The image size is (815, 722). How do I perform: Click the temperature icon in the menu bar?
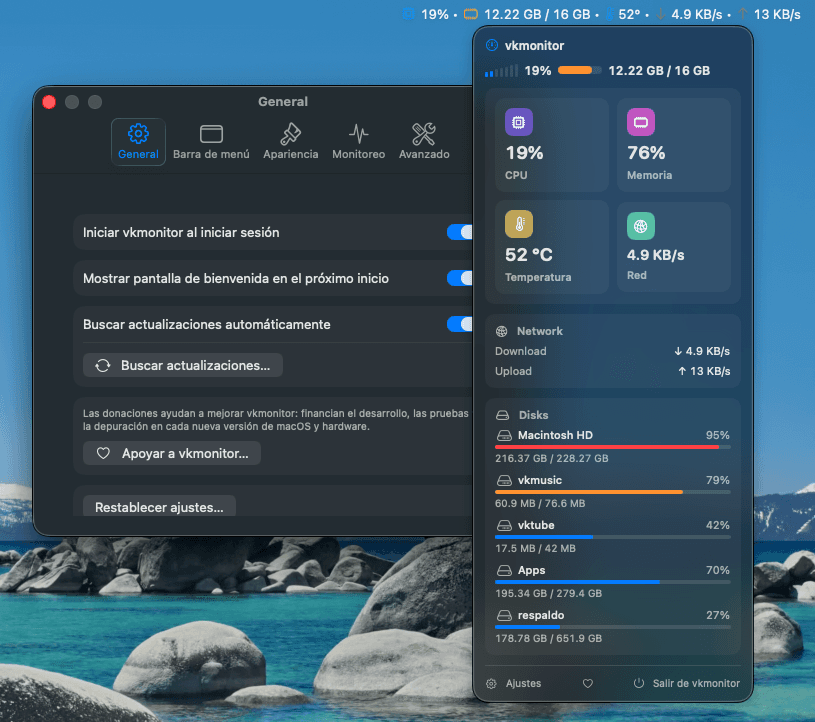[x=610, y=14]
